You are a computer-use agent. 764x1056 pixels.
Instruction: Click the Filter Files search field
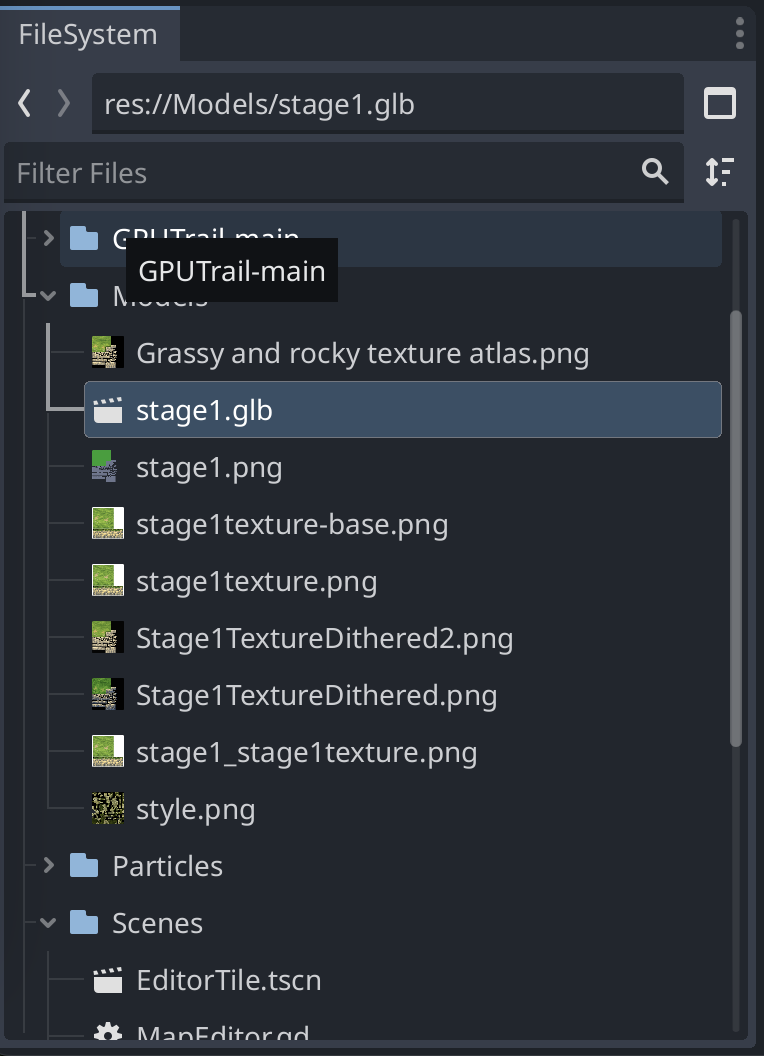(320, 172)
